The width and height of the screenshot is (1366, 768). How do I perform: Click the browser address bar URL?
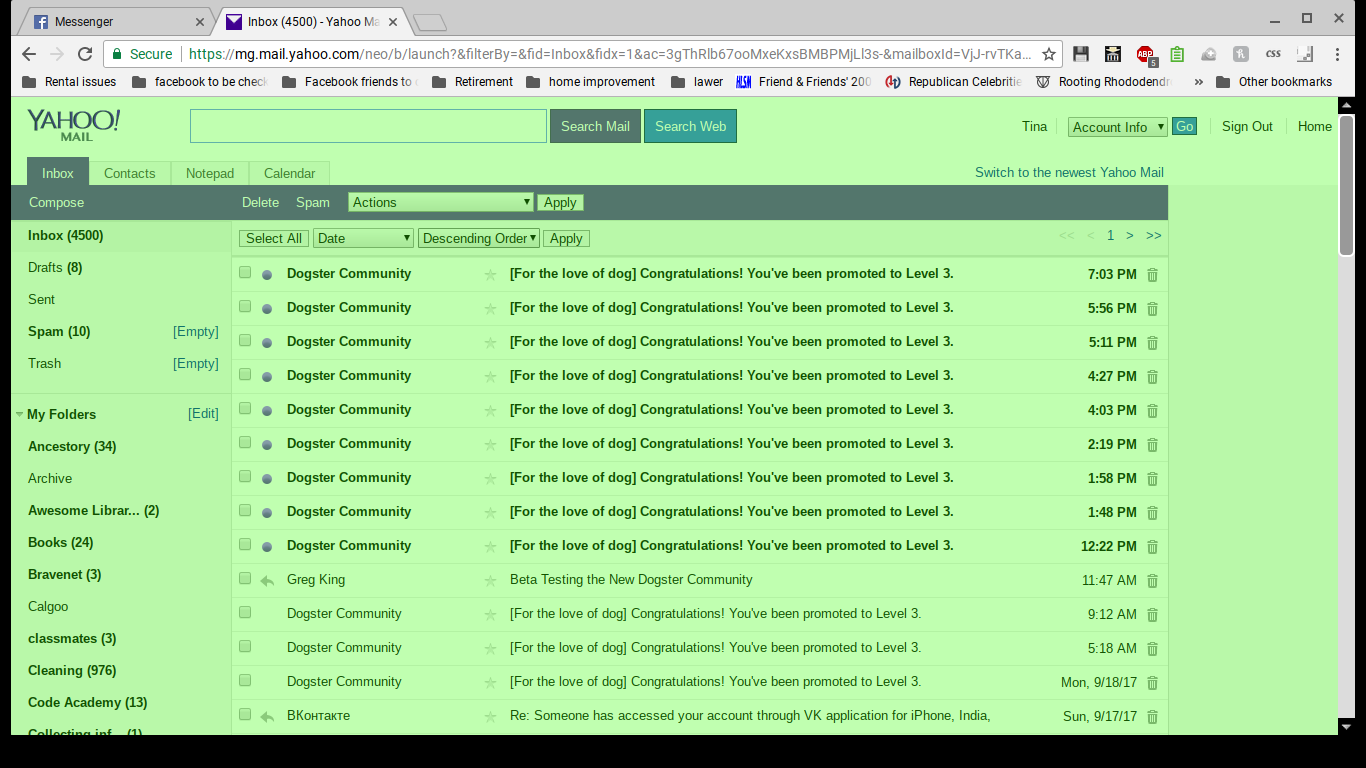tap(609, 54)
